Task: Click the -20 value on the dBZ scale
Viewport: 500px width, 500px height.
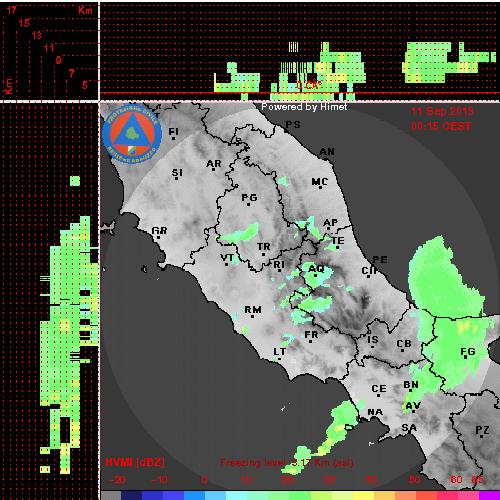Action: (117, 480)
